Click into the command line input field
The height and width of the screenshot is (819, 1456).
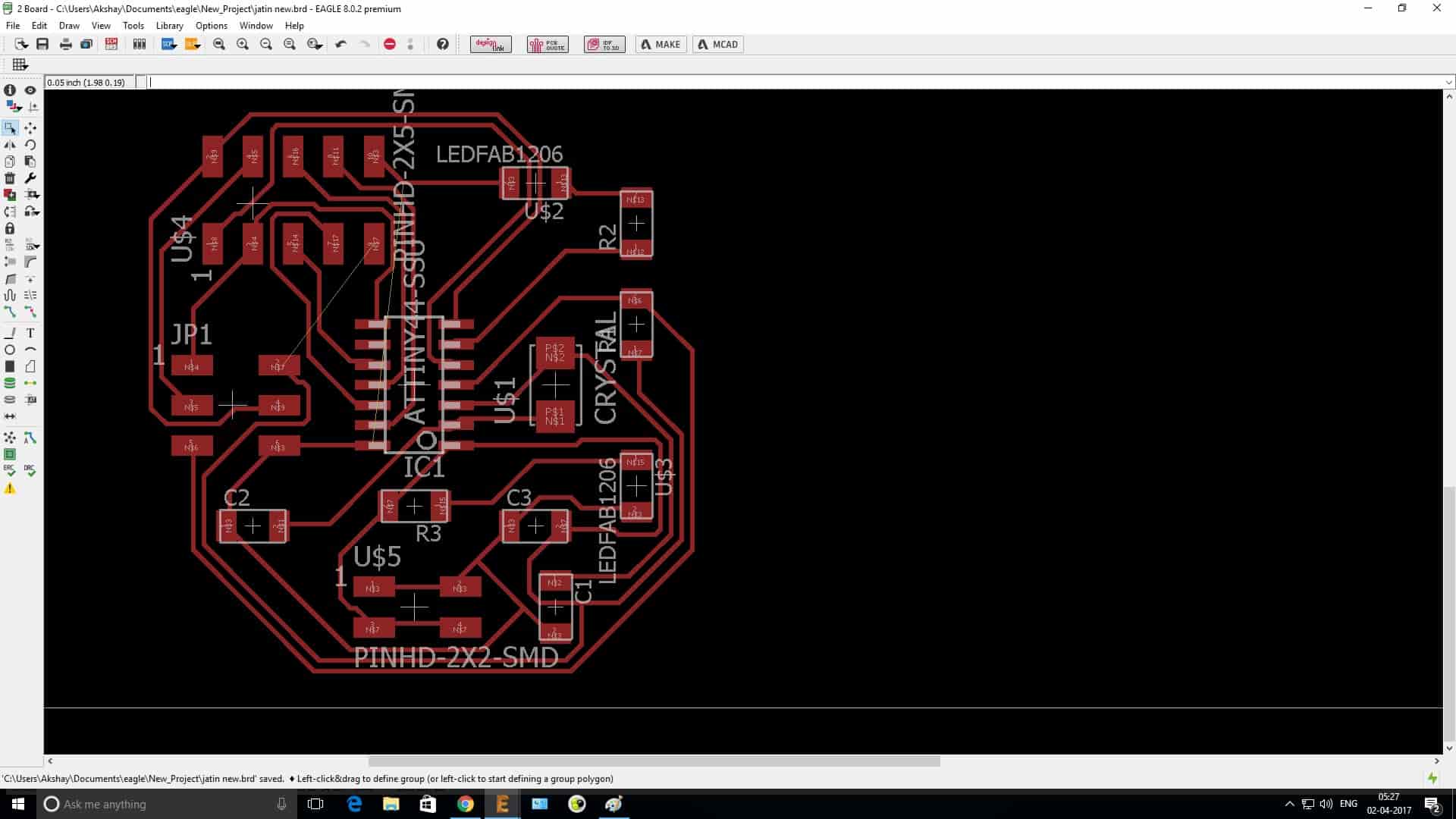795,82
